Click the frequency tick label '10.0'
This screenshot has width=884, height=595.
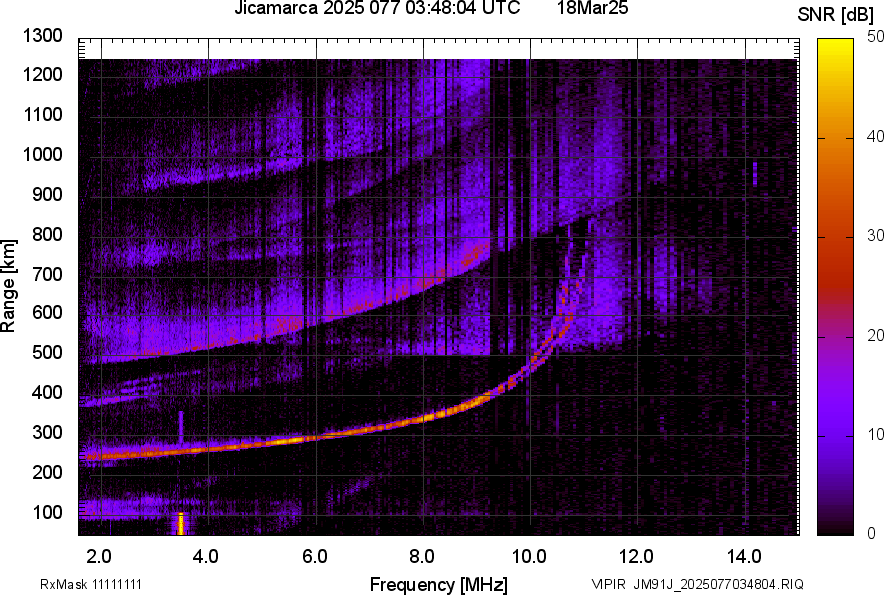click(529, 557)
